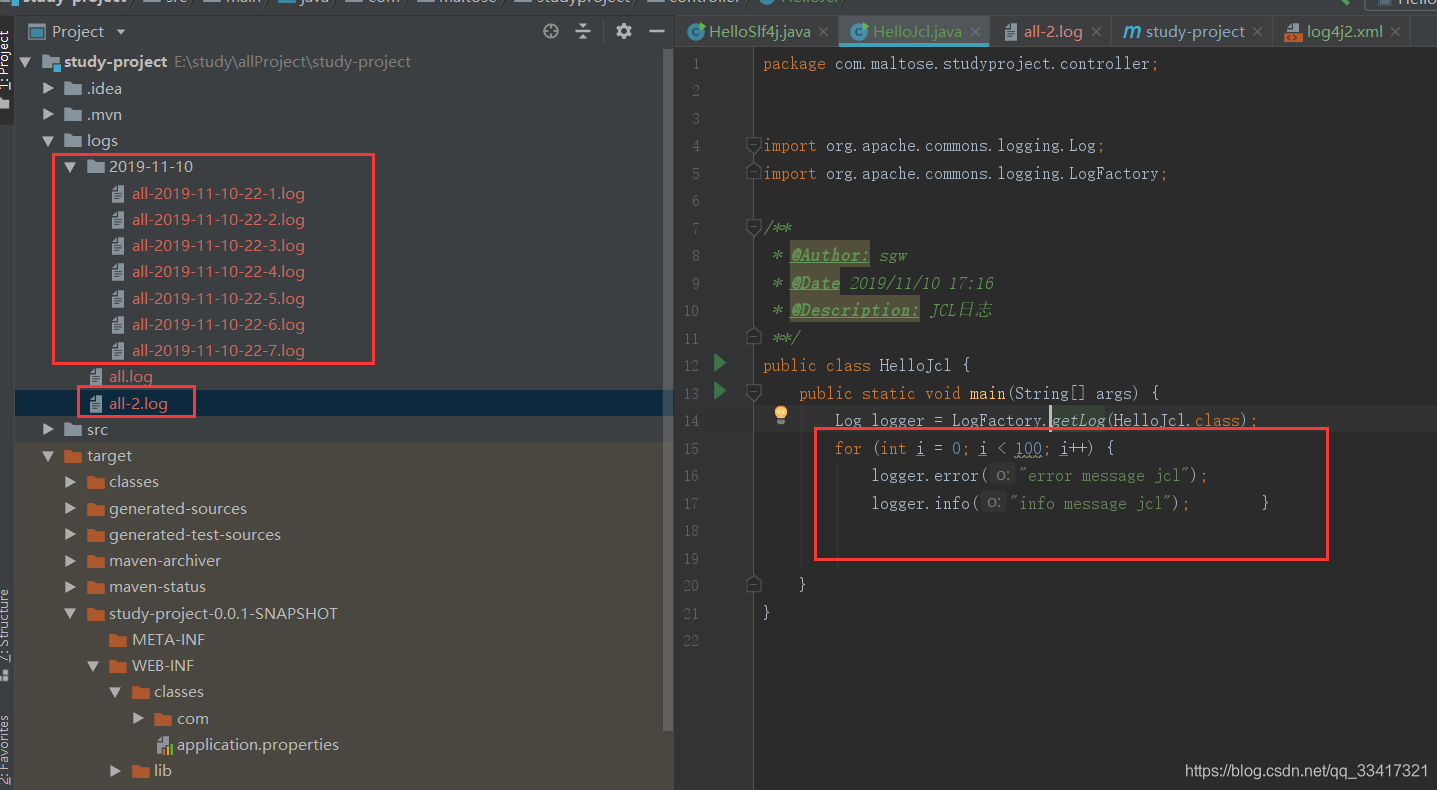
Task: Select the META-INF folder
Action: pyautogui.click(x=168, y=639)
